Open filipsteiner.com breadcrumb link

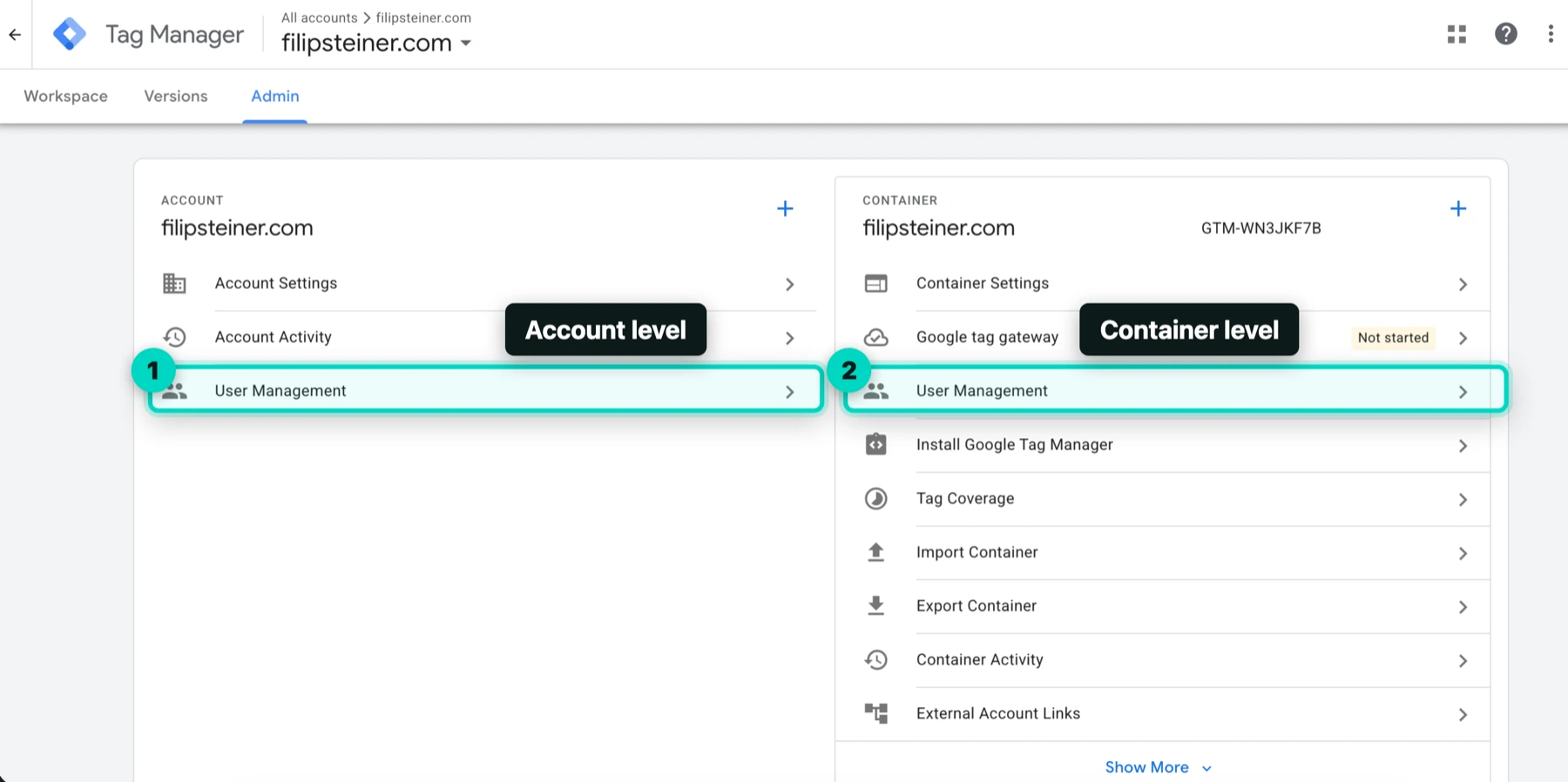(x=423, y=17)
